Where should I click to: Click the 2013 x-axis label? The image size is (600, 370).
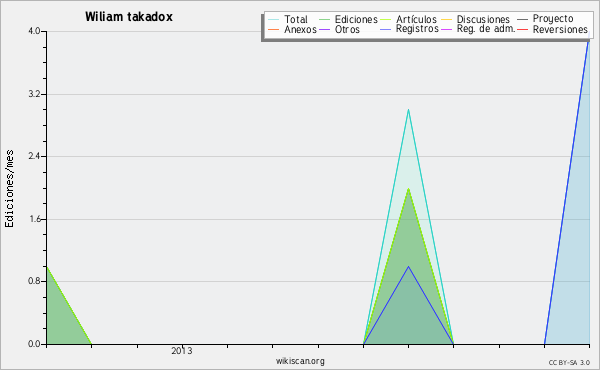tap(182, 351)
